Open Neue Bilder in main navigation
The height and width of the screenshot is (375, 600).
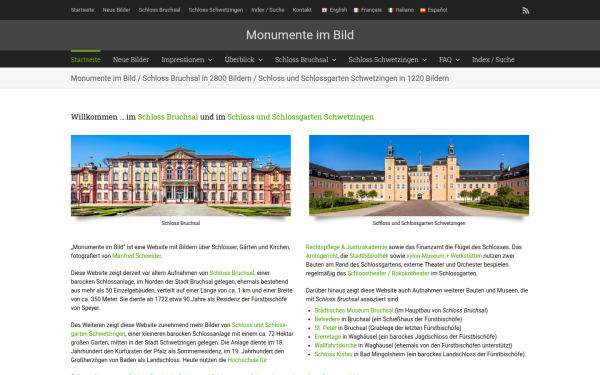(131, 59)
